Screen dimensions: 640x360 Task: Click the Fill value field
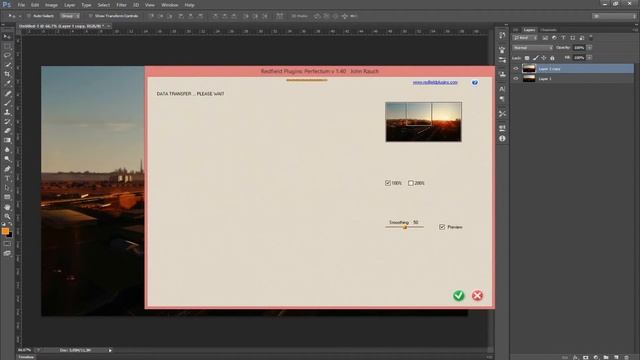pyautogui.click(x=579, y=58)
